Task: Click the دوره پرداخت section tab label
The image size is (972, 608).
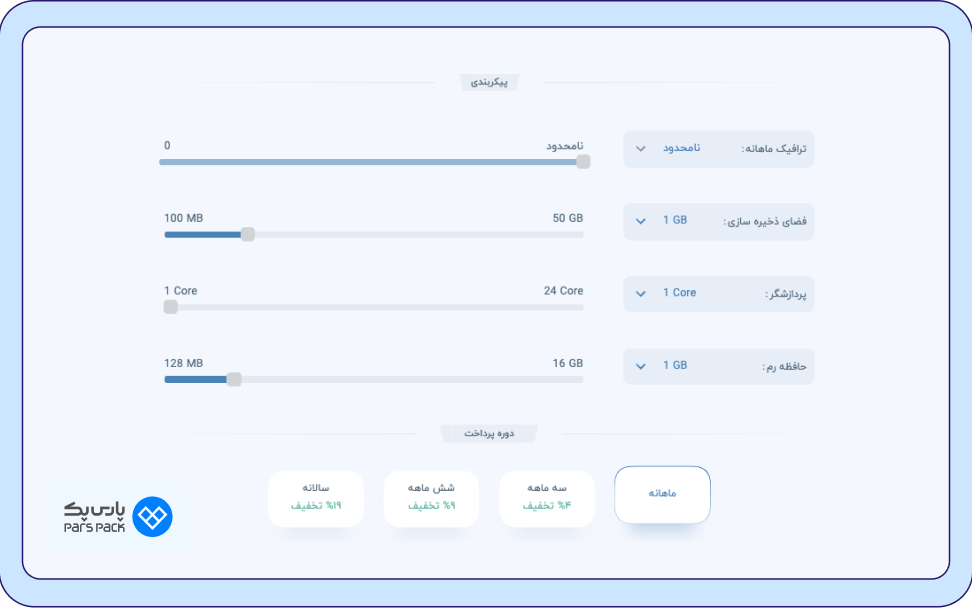Action: coord(489,434)
